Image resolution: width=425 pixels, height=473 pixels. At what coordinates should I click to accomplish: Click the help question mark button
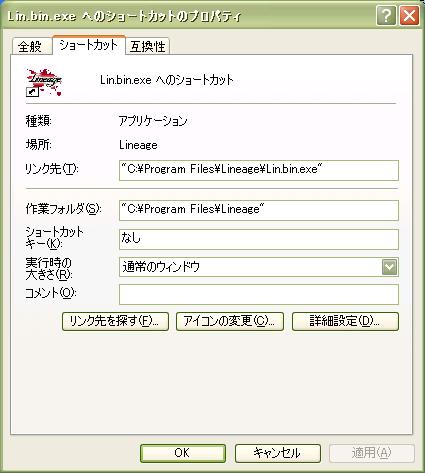[x=386, y=16]
